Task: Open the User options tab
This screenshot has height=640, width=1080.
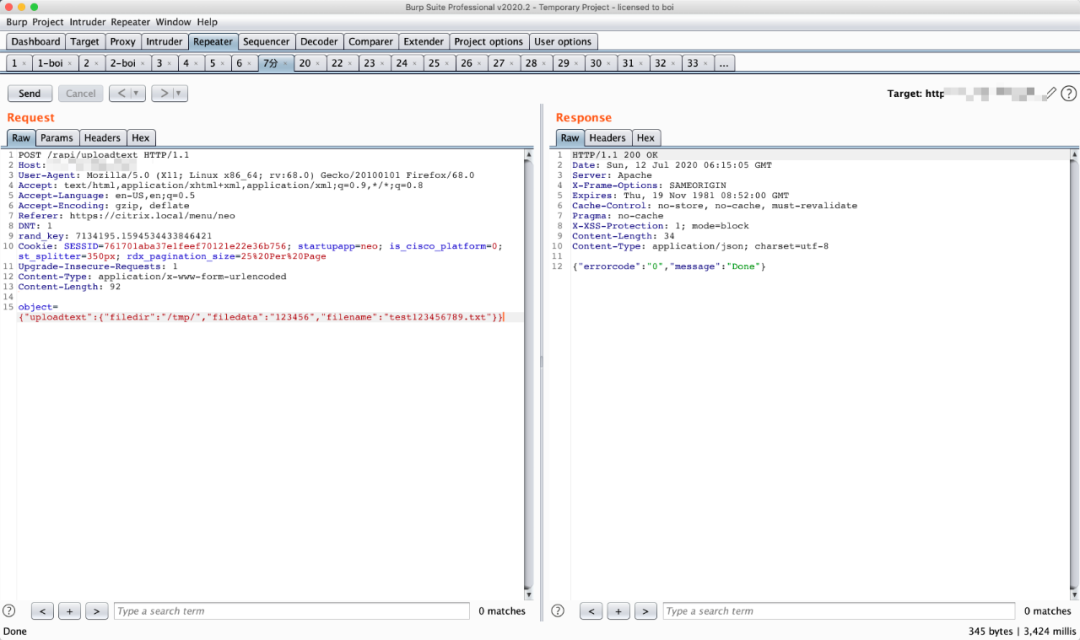Action: pyautogui.click(x=563, y=41)
